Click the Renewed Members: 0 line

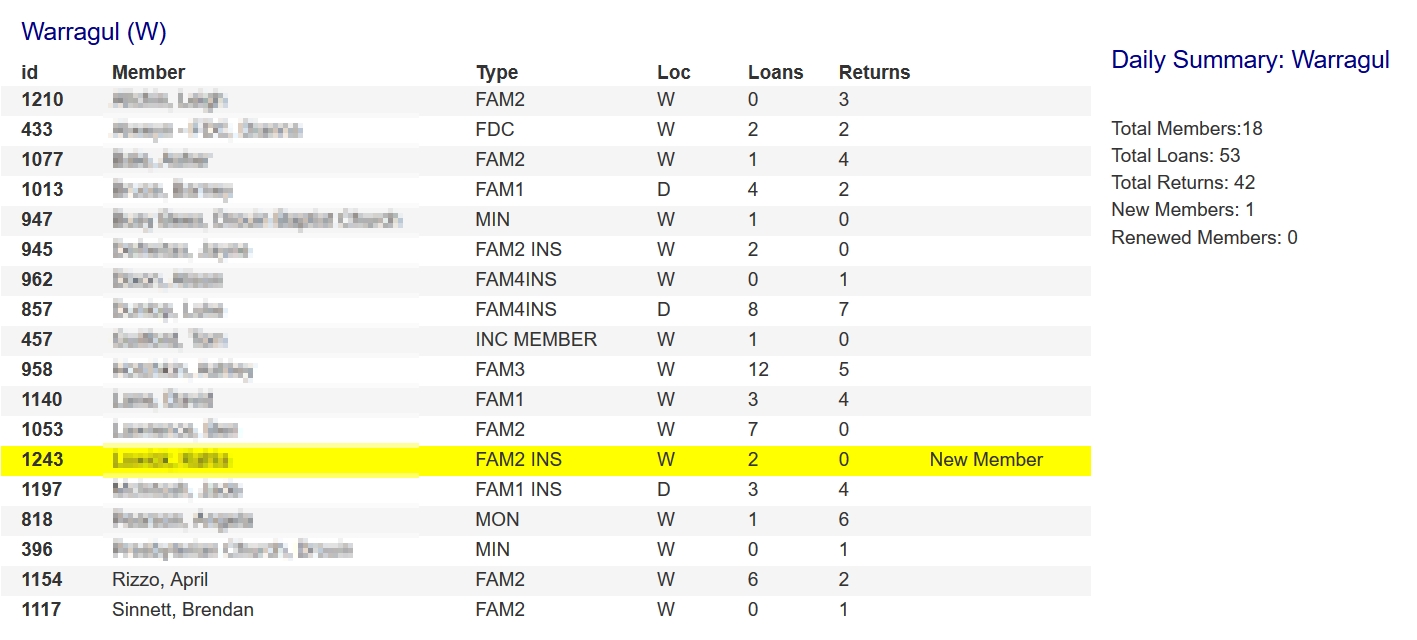pyautogui.click(x=1204, y=238)
